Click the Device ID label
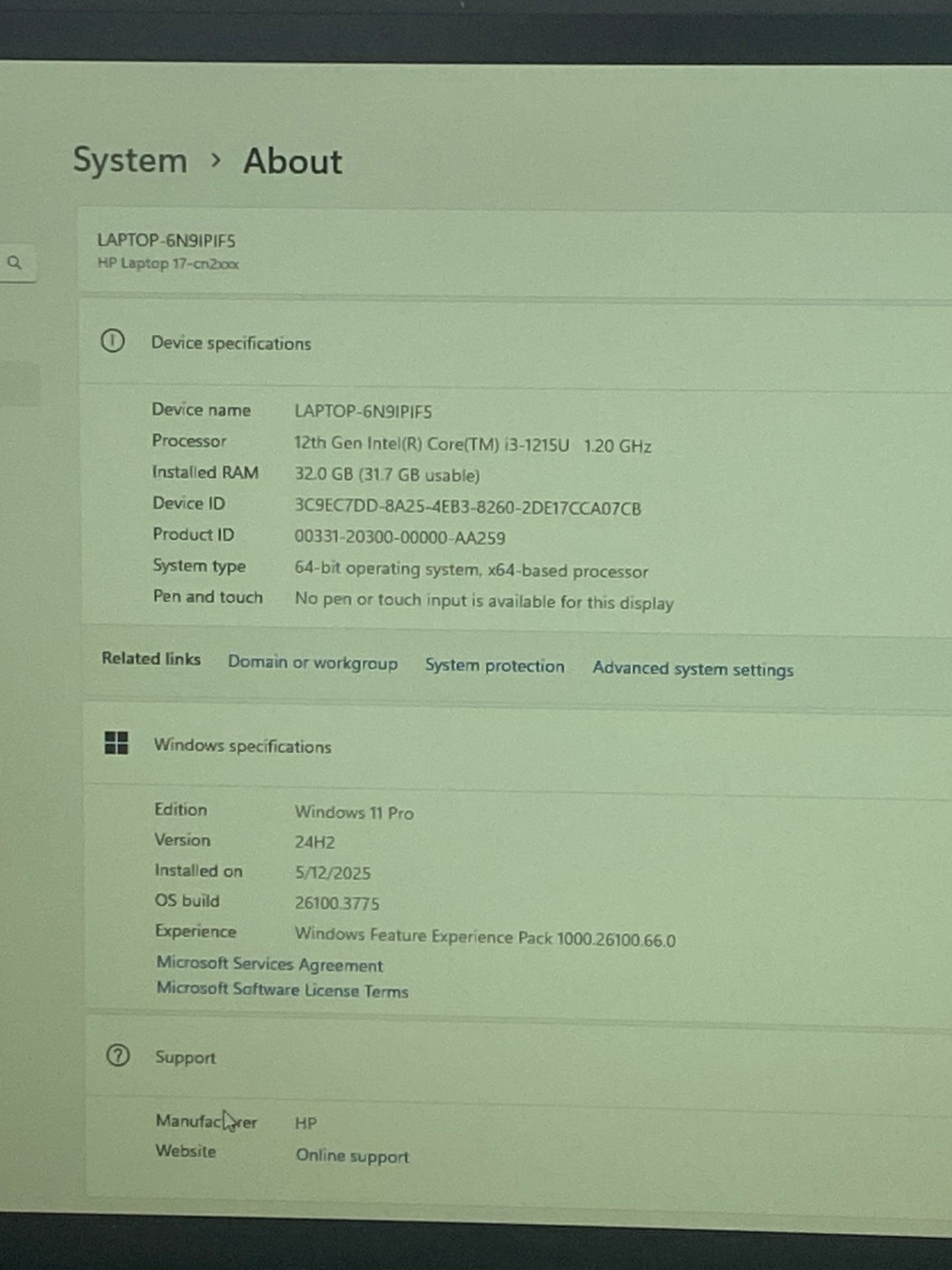This screenshot has width=952, height=1270. coord(189,504)
